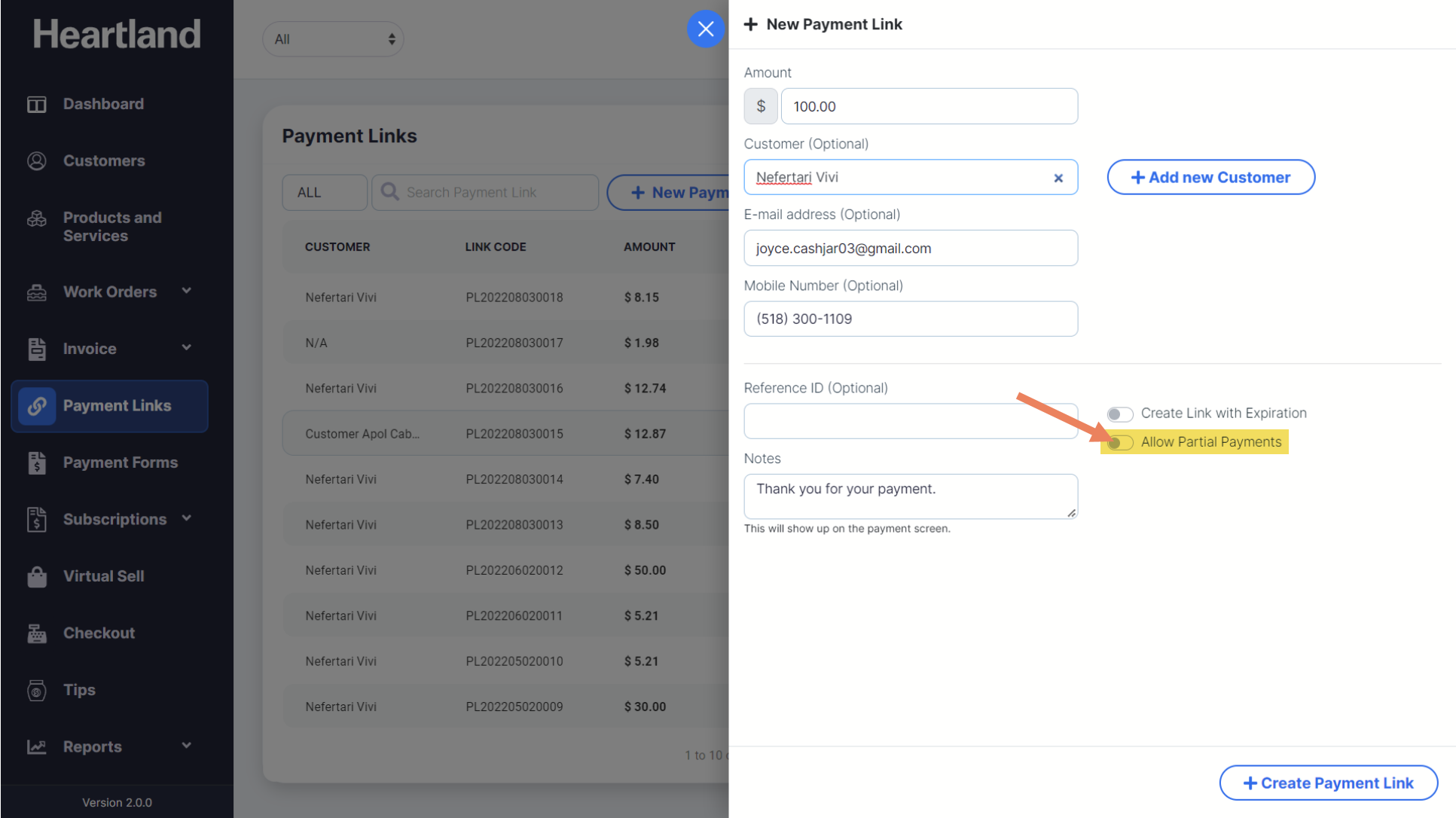
Task: Expand the Reports submenu chevron
Action: click(x=187, y=746)
